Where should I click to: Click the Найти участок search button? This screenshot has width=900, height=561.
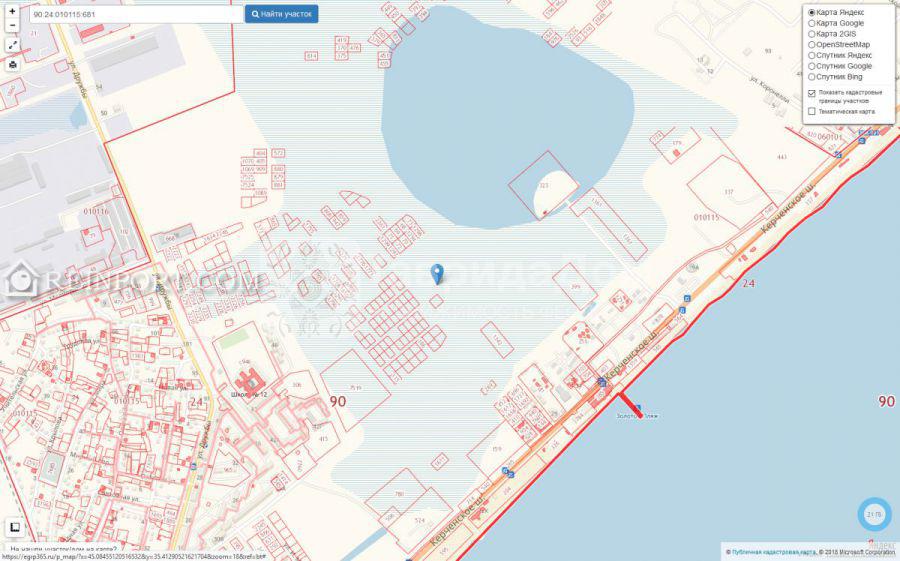pos(281,14)
